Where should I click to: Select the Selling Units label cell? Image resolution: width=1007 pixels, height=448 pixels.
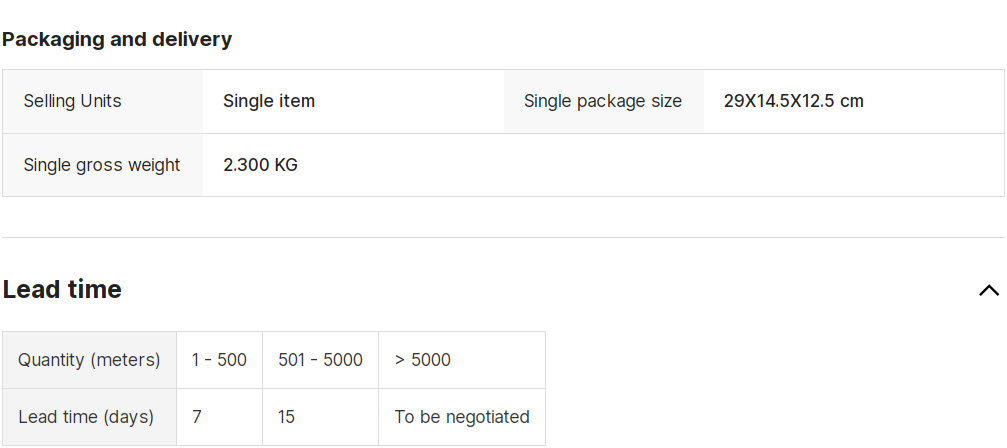click(x=103, y=101)
